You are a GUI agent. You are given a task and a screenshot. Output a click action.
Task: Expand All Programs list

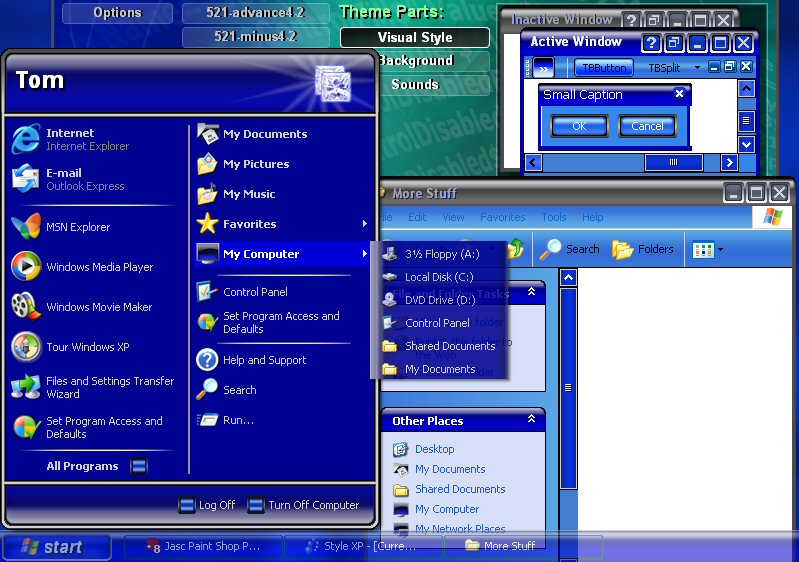(97, 466)
